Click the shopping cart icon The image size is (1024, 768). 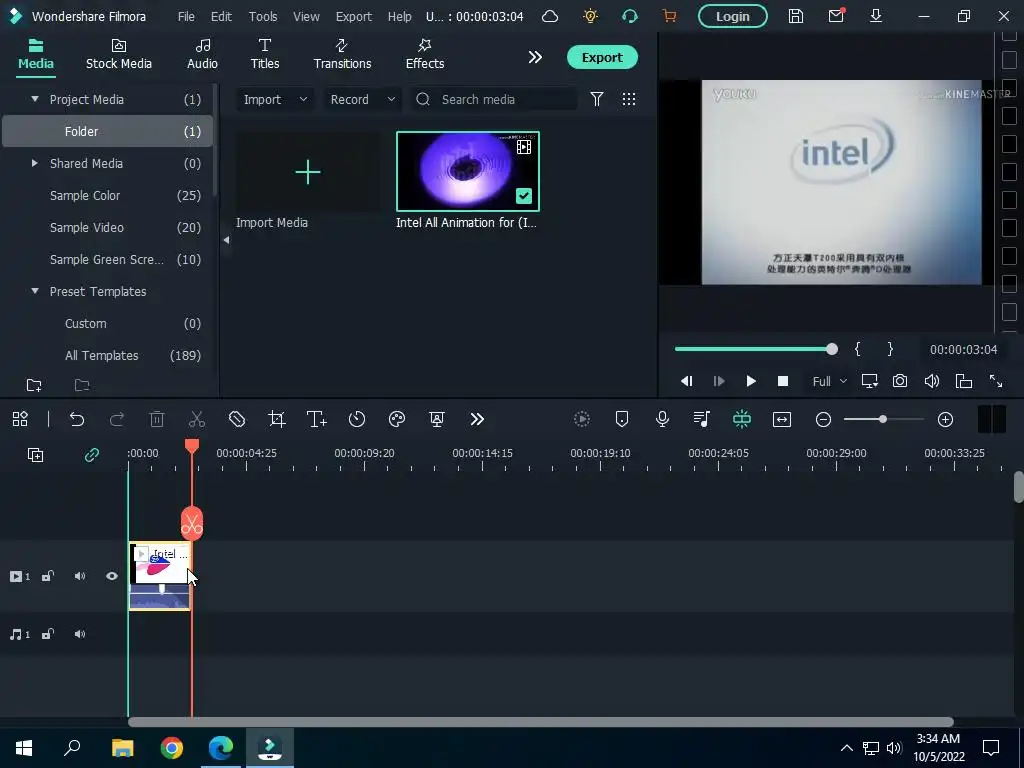coord(669,16)
